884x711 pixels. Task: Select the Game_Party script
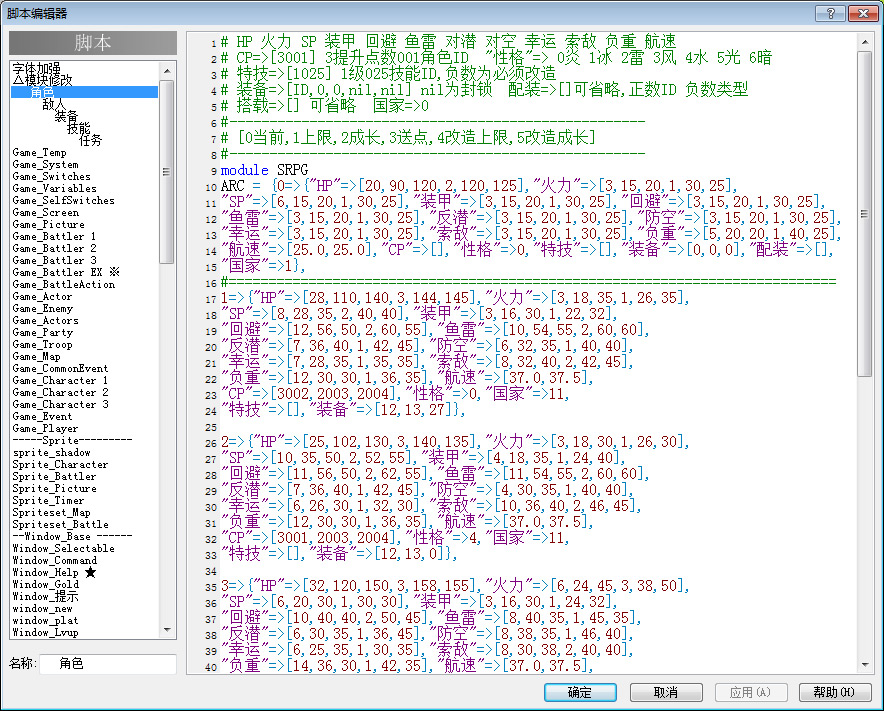coord(42,332)
